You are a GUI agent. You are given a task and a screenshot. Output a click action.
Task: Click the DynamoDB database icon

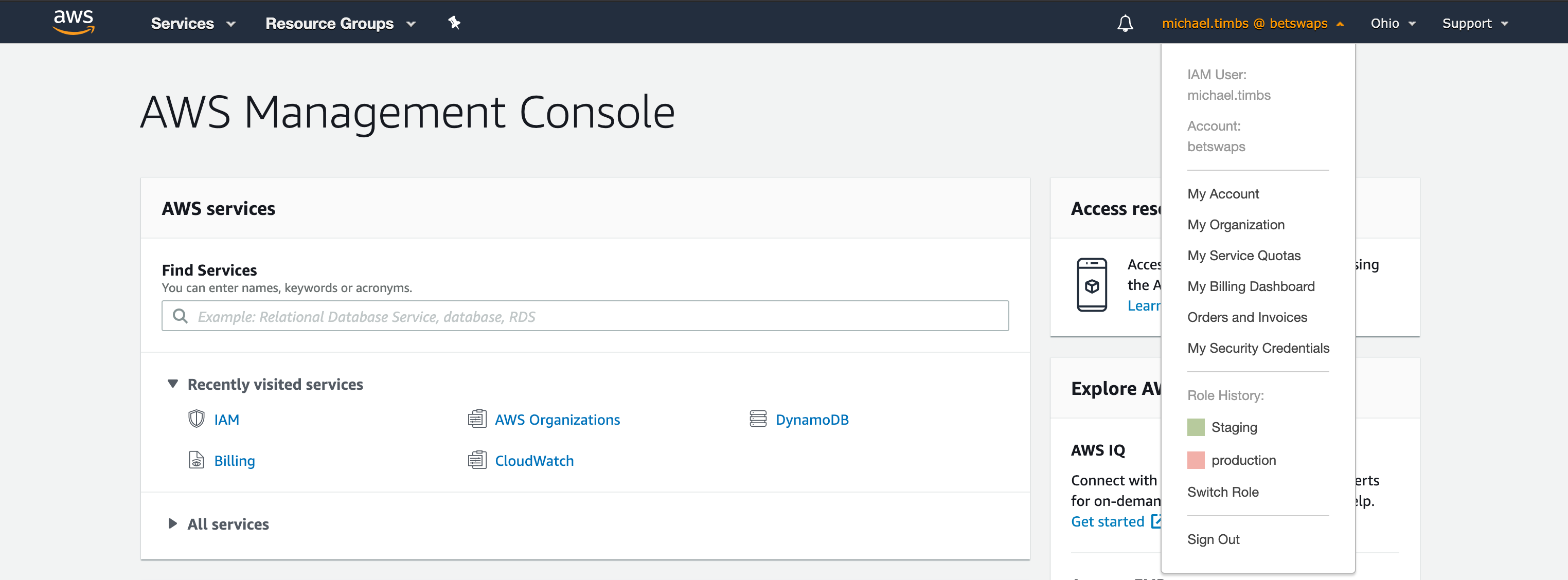[758, 419]
